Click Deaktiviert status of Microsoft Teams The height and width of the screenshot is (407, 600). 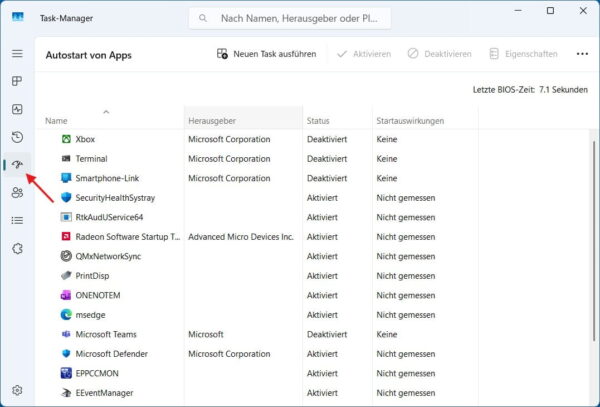tap(327, 334)
